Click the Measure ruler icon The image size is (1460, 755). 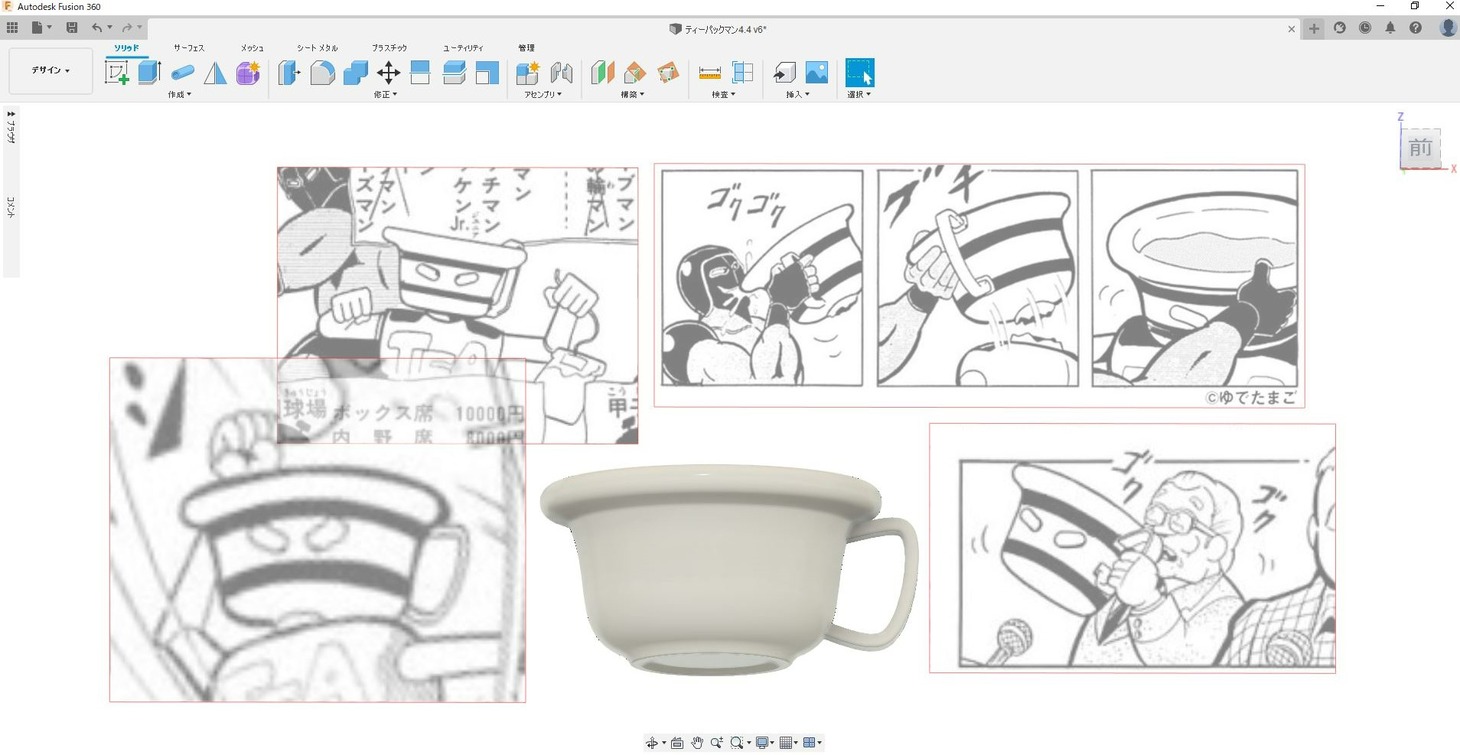tap(709, 73)
